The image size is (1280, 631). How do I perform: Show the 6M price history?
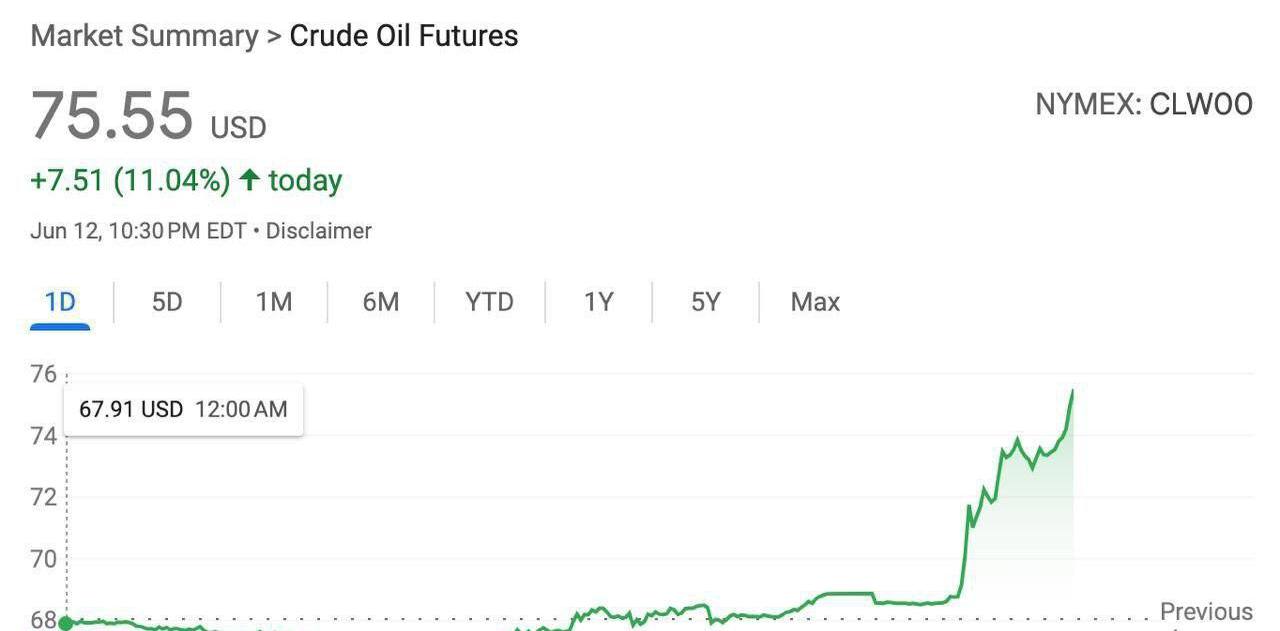tap(381, 302)
